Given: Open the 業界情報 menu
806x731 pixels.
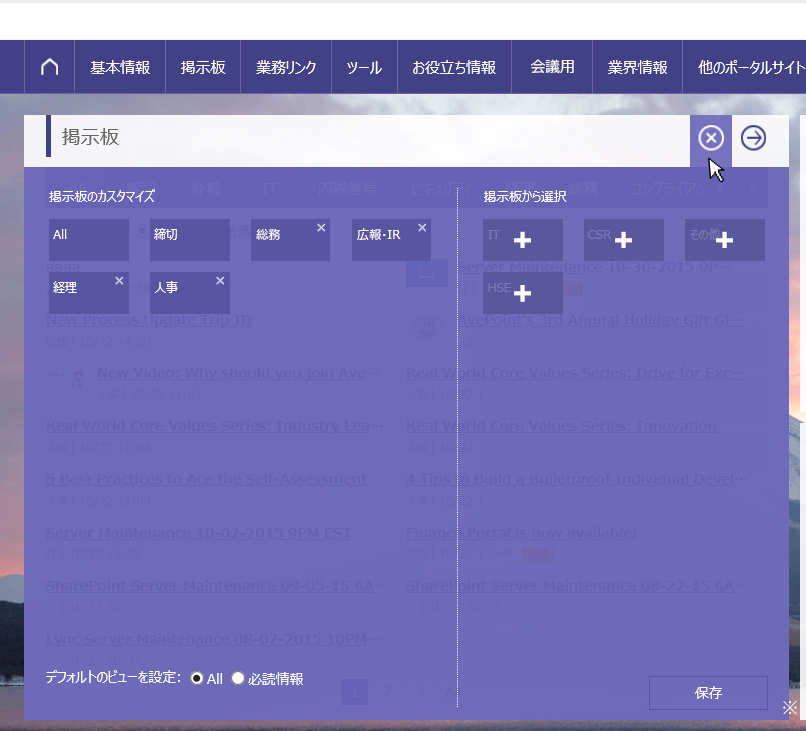Looking at the screenshot, I should (x=637, y=67).
